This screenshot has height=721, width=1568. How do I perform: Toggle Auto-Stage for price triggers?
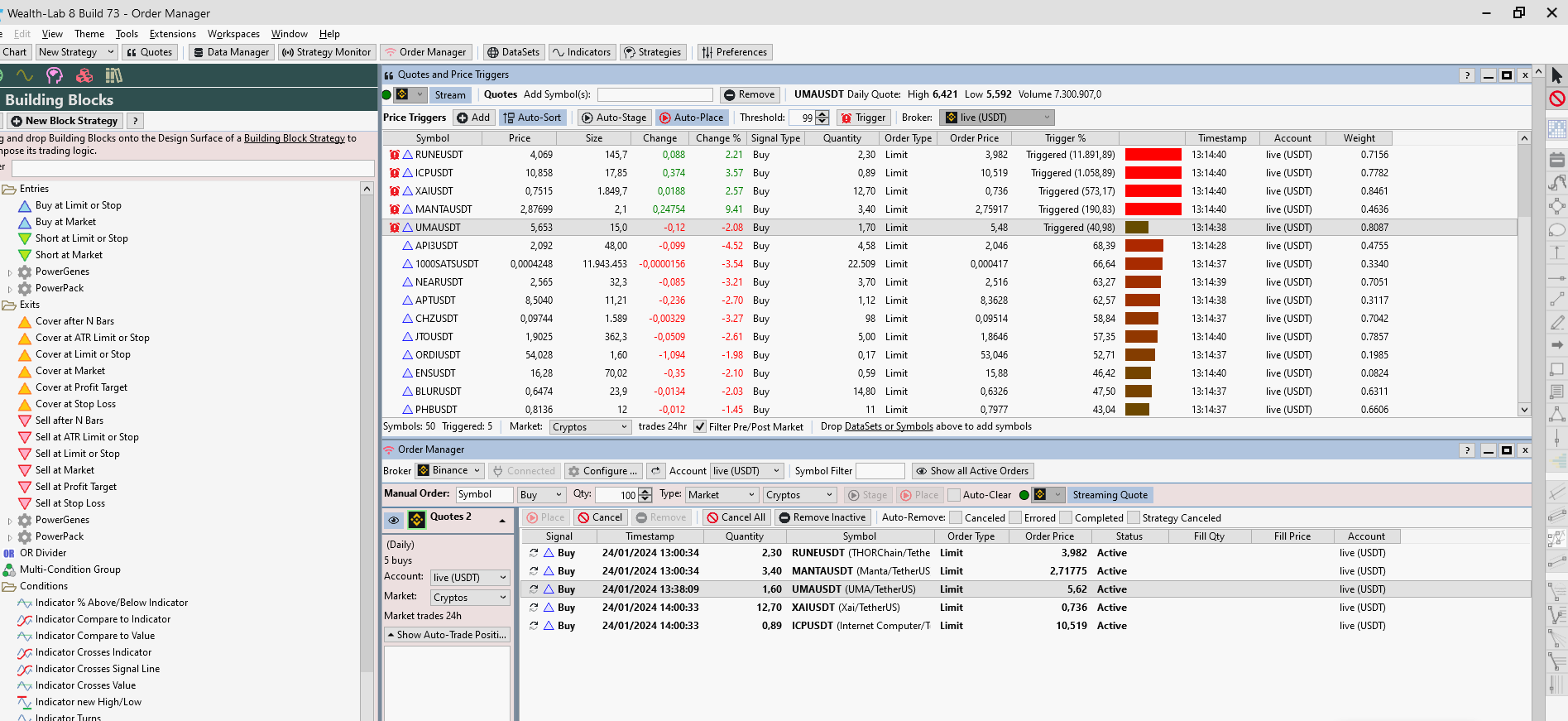click(x=614, y=118)
